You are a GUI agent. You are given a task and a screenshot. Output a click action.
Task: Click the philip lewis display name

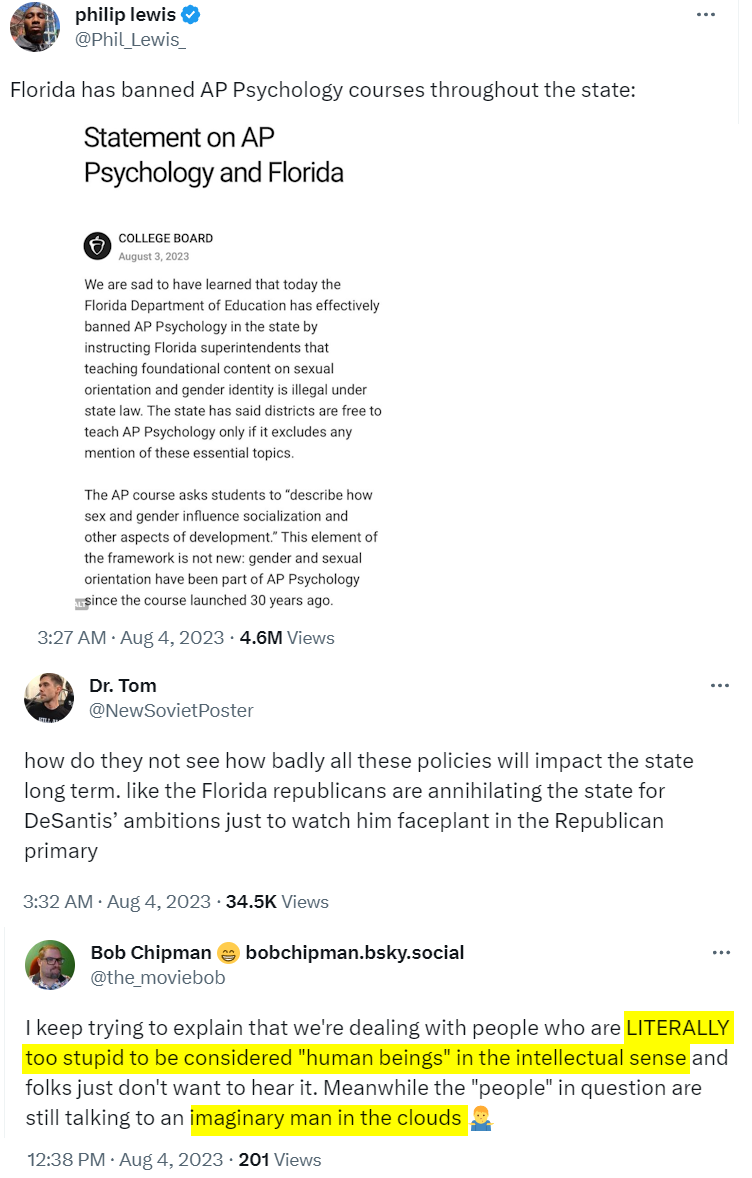pos(124,15)
